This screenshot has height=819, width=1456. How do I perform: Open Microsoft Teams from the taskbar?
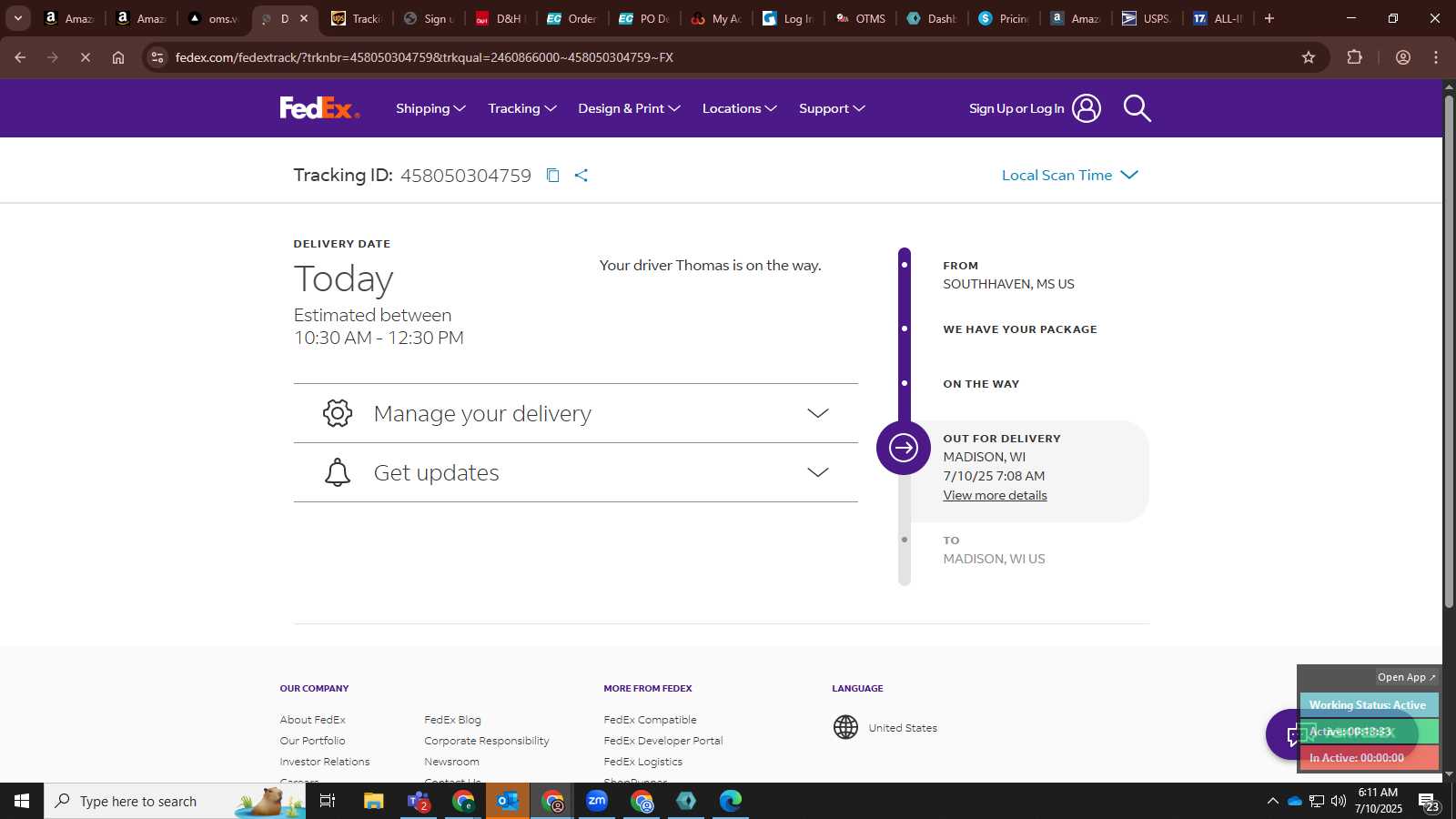tap(419, 801)
